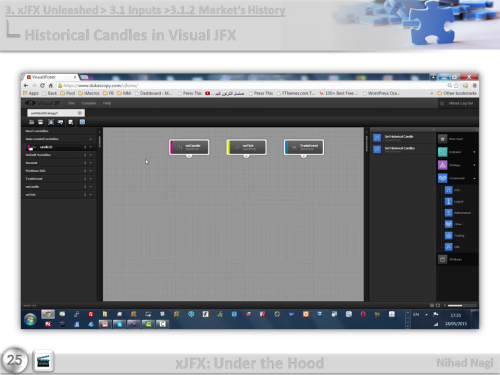Expand the Account variables row arrow
The height and width of the screenshot is (375, 500).
tap(90, 163)
